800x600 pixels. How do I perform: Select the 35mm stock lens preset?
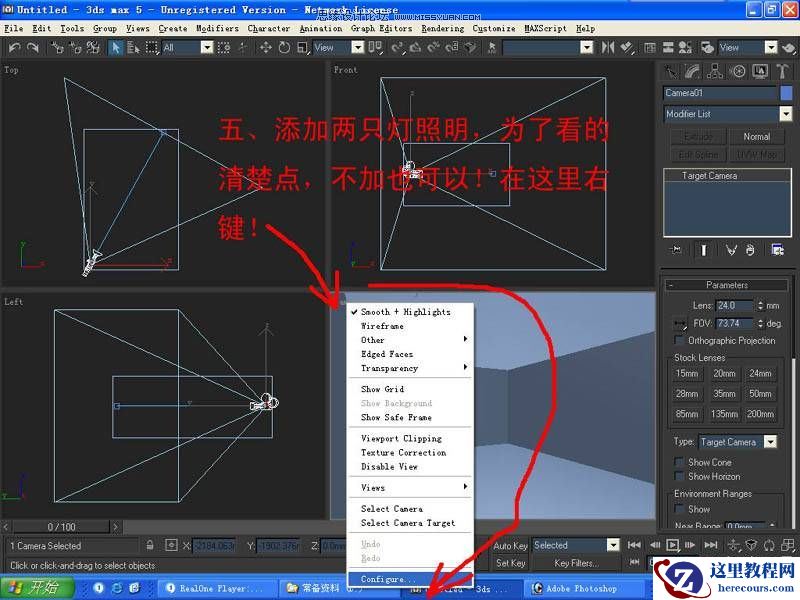(x=723, y=393)
